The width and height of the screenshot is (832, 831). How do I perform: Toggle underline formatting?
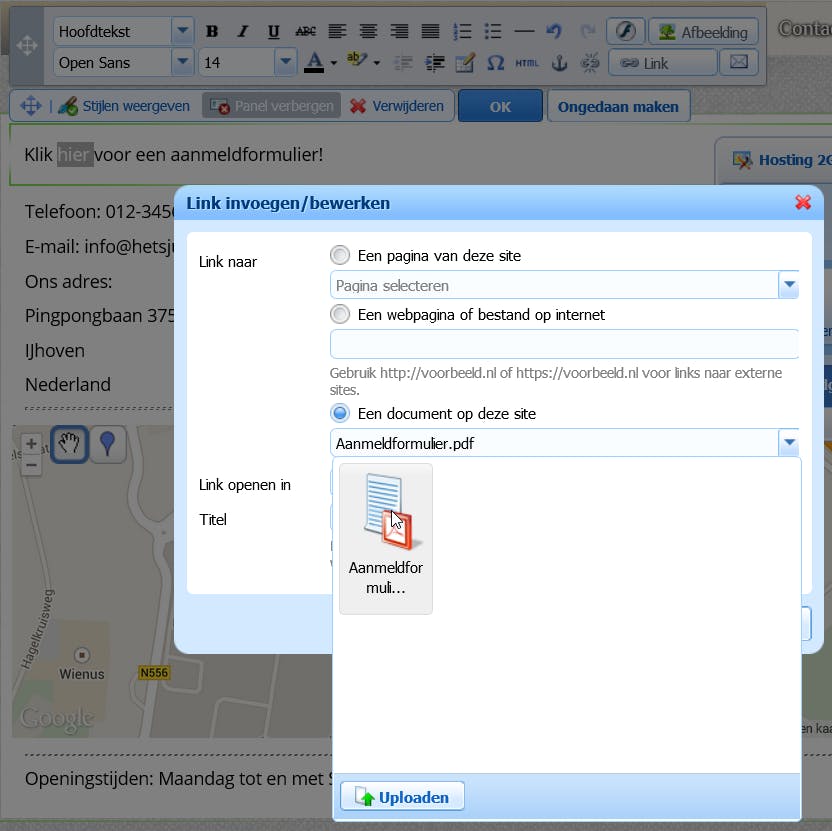[x=273, y=31]
